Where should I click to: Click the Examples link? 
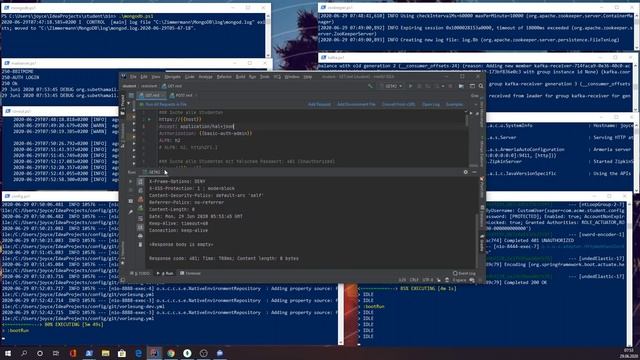(x=454, y=104)
